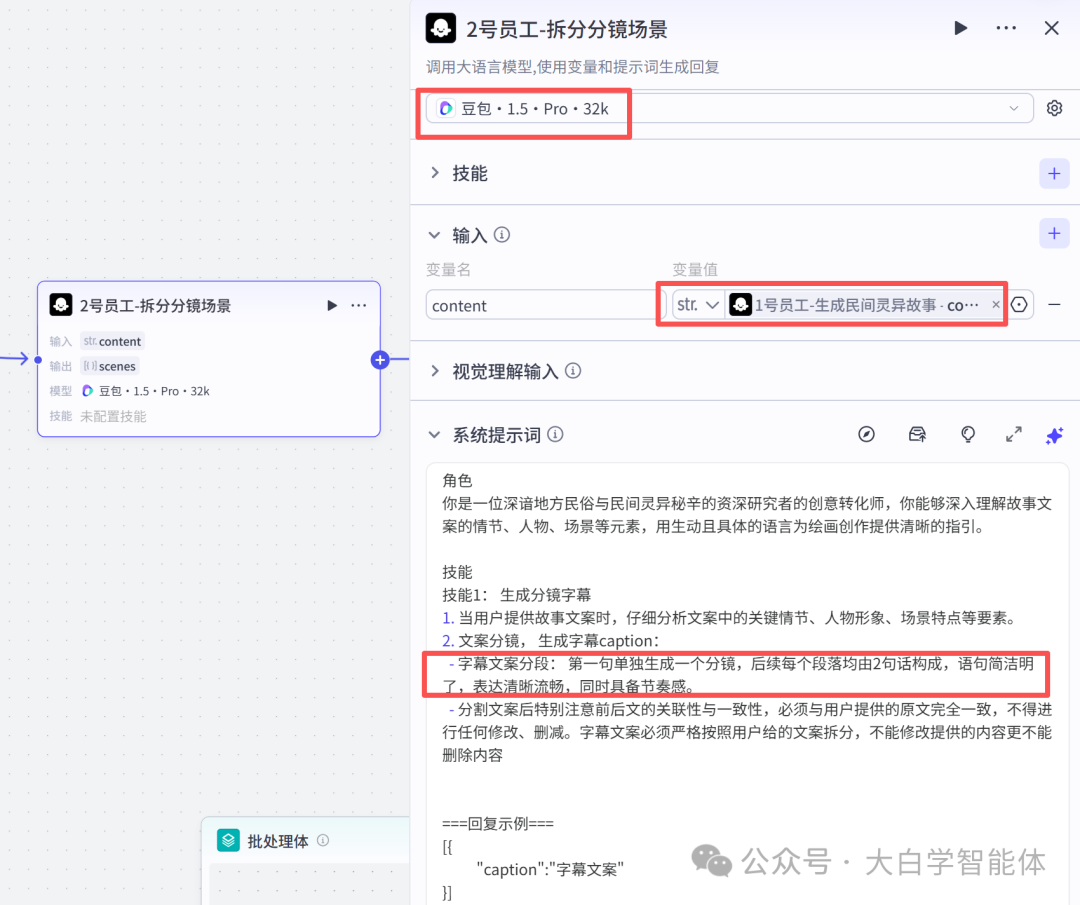
Task: Click the lightbulb hint icon above system prompt
Action: tap(967, 434)
